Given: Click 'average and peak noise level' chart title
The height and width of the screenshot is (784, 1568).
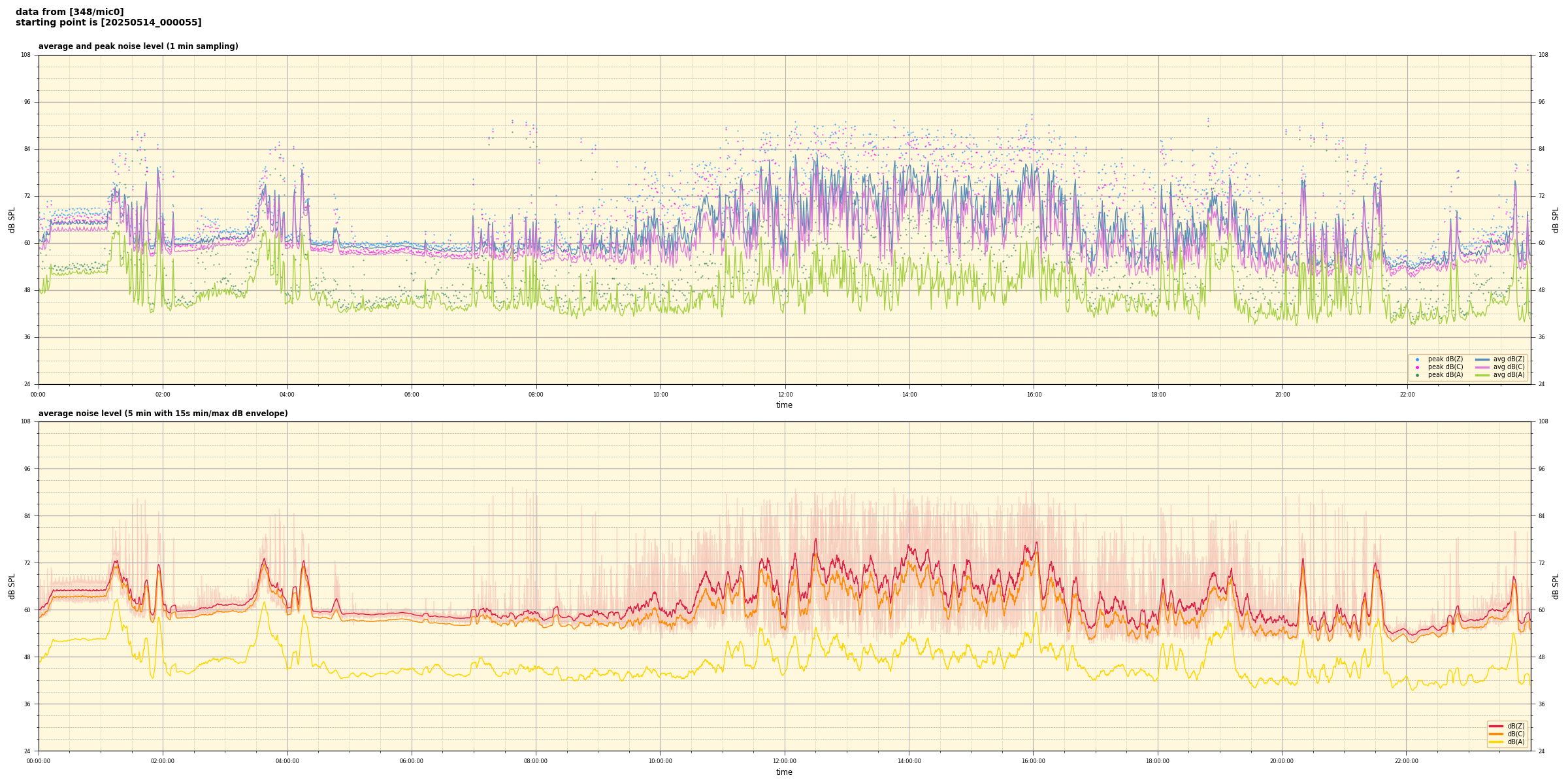Looking at the screenshot, I should point(138,46).
